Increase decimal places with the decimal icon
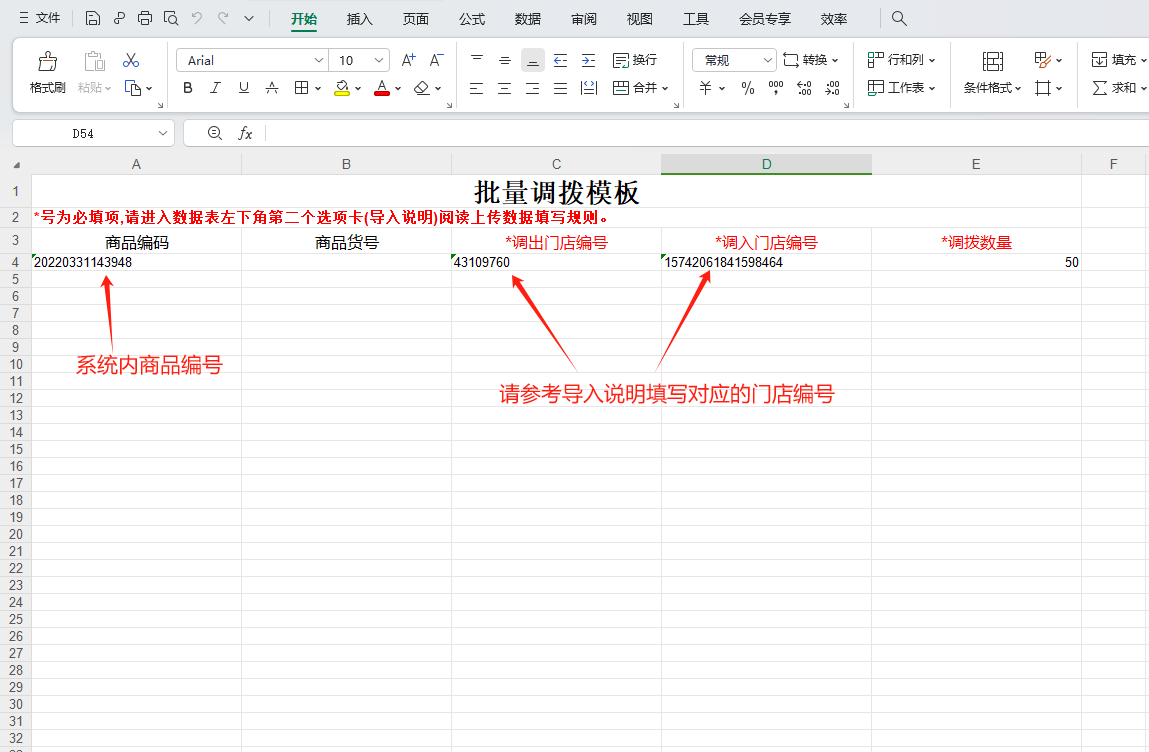 tap(803, 88)
